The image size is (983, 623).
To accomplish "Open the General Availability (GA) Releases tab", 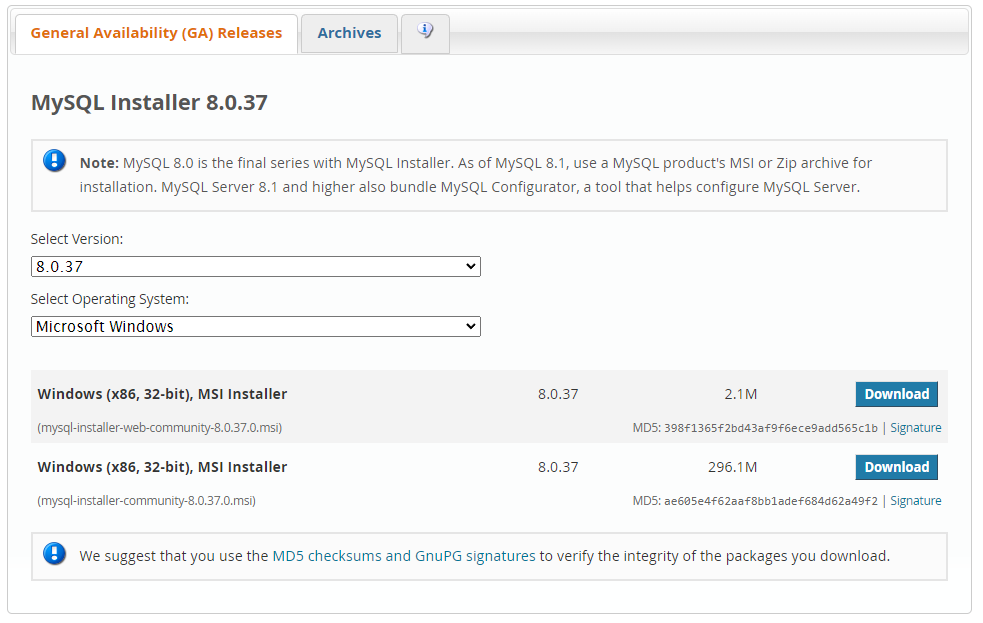I will click(x=156, y=34).
